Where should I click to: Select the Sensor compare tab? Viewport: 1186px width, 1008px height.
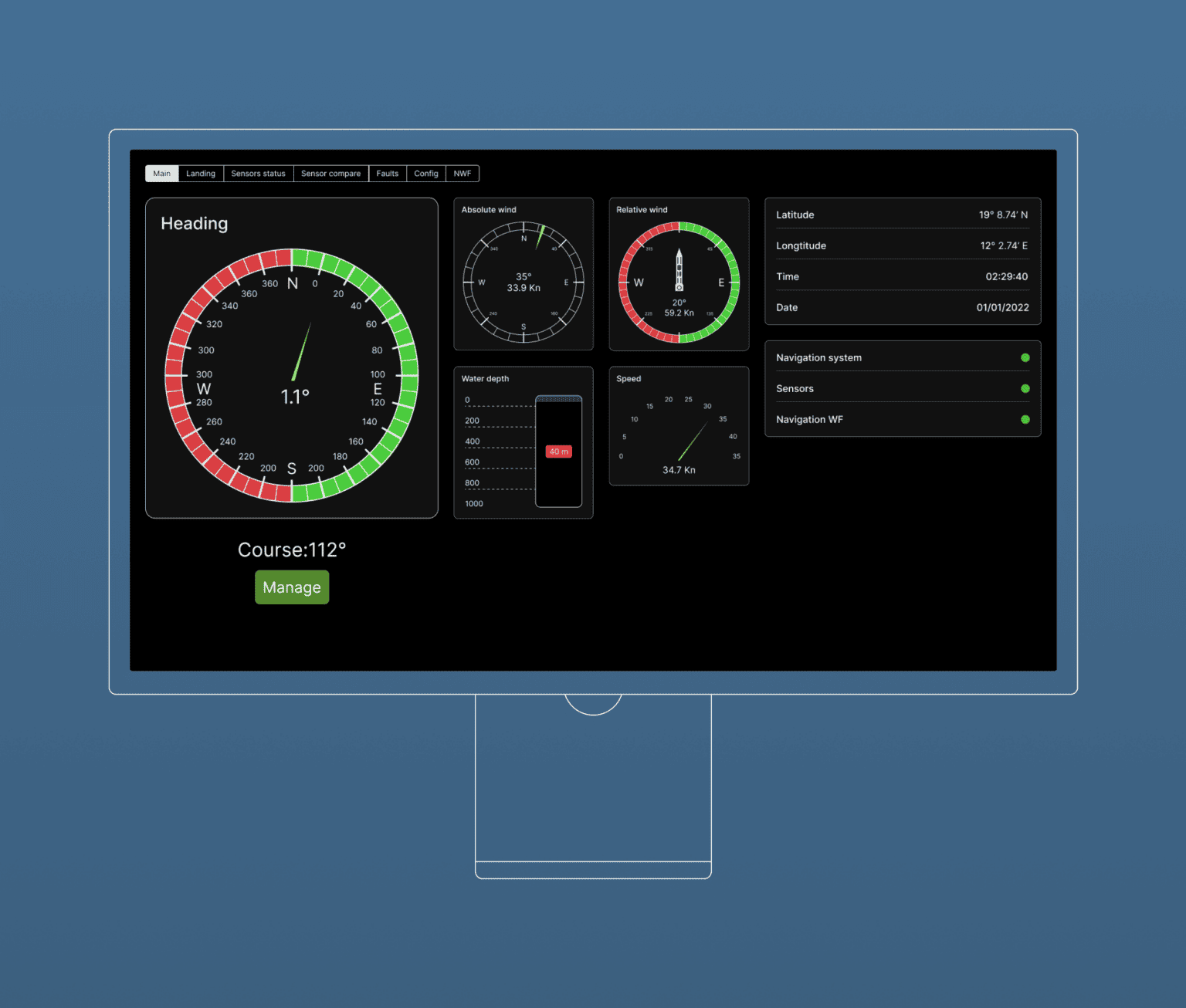(x=330, y=174)
